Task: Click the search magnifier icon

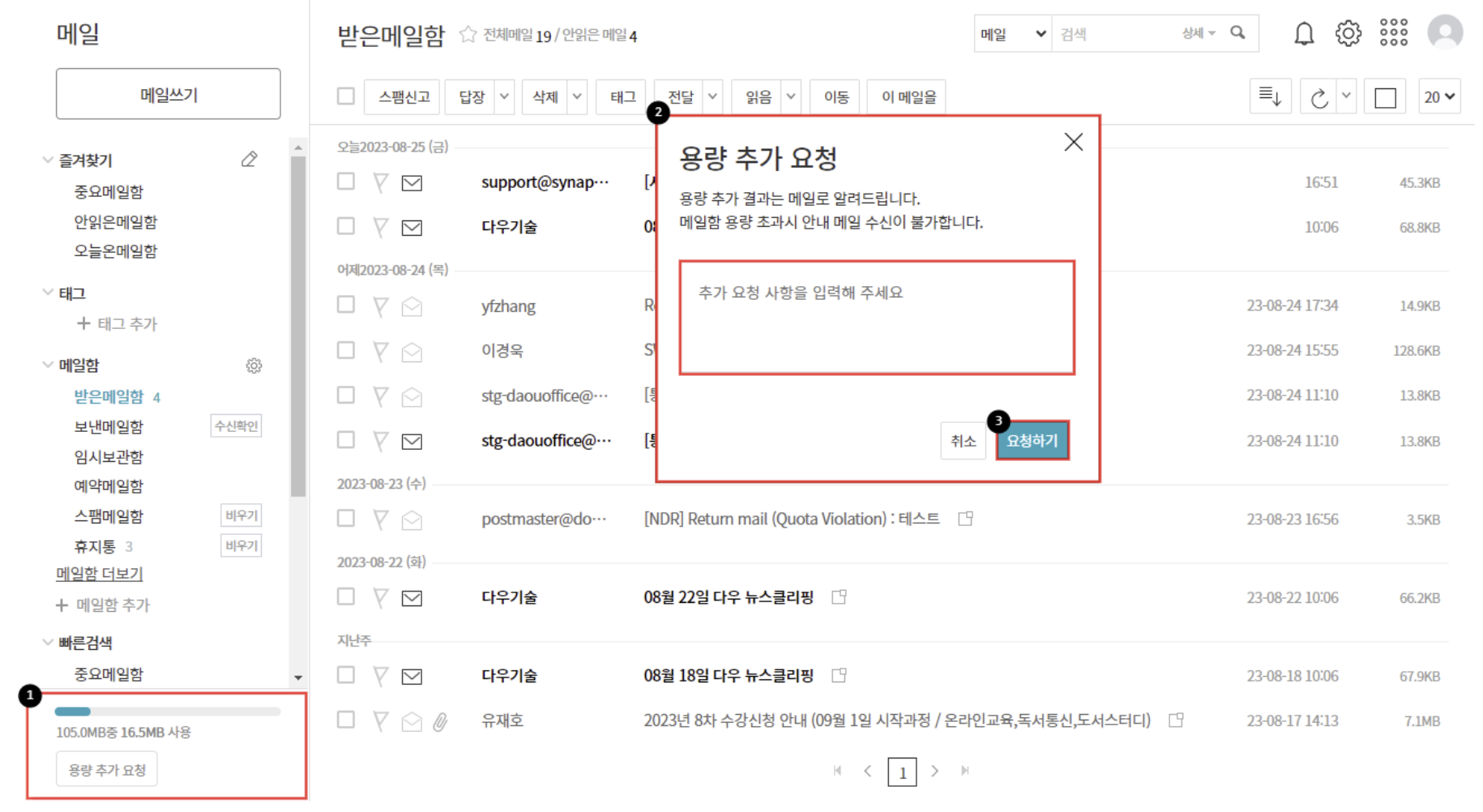Action: click(1237, 33)
